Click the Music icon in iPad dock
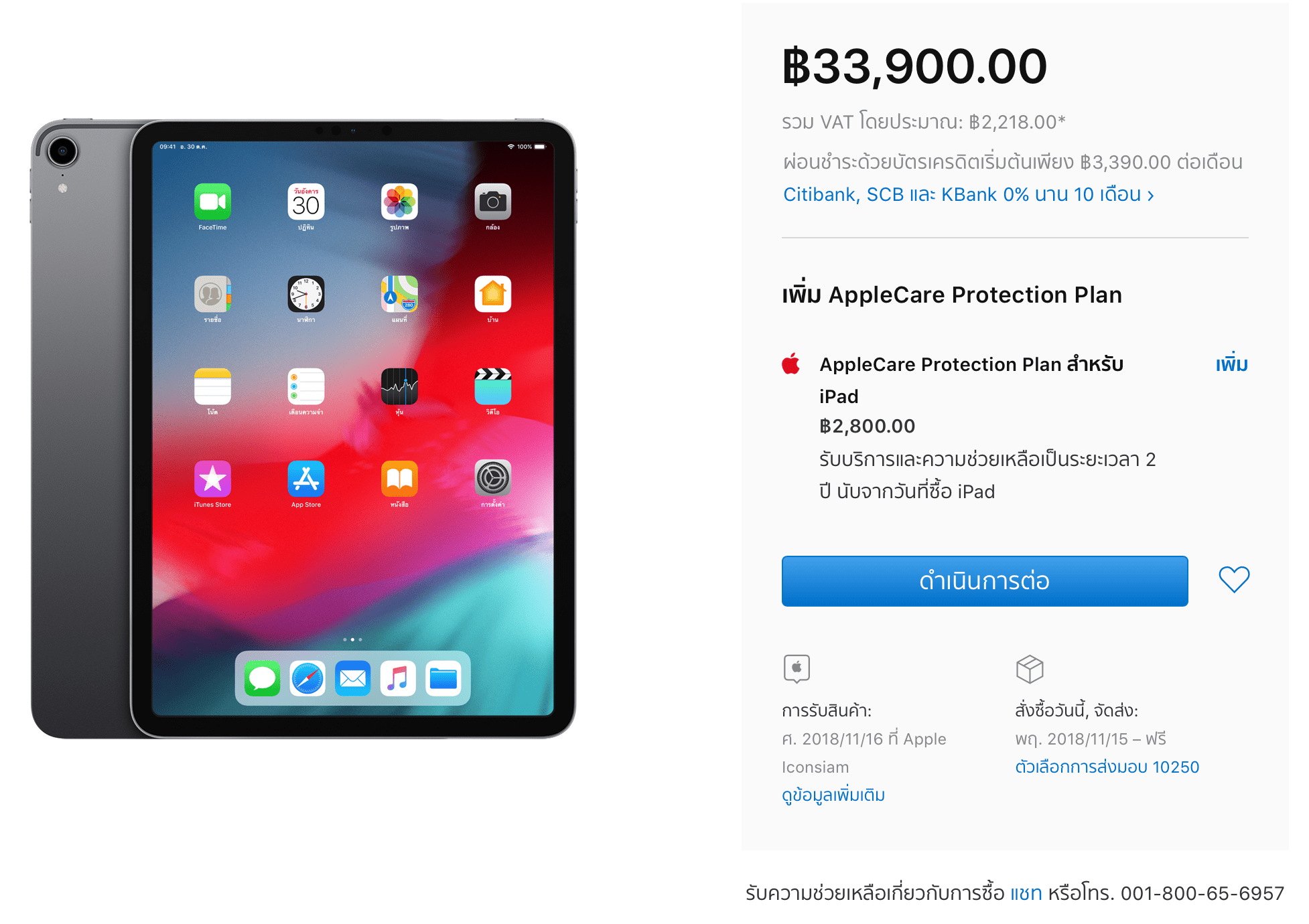The height and width of the screenshot is (924, 1309). (398, 678)
